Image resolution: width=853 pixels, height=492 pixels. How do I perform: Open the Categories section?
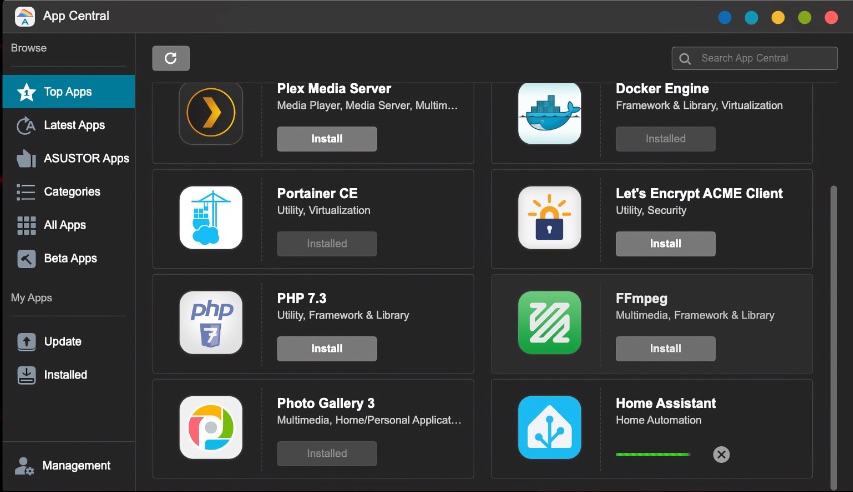(69, 192)
